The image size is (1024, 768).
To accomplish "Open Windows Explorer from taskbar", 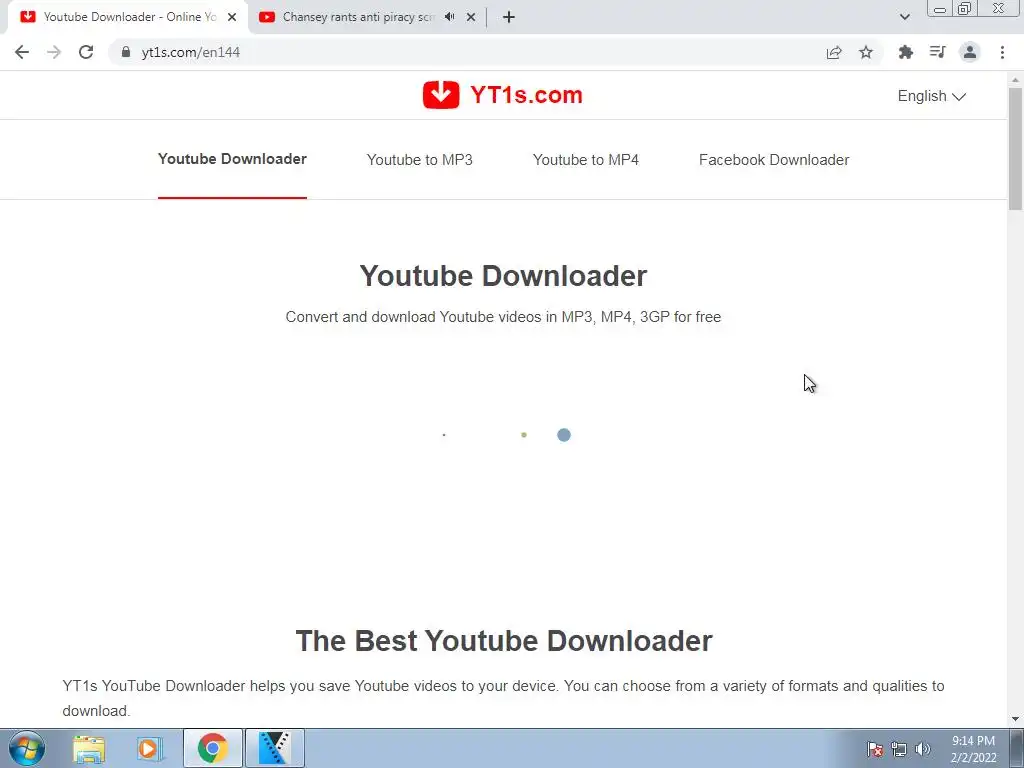I will (x=89, y=748).
